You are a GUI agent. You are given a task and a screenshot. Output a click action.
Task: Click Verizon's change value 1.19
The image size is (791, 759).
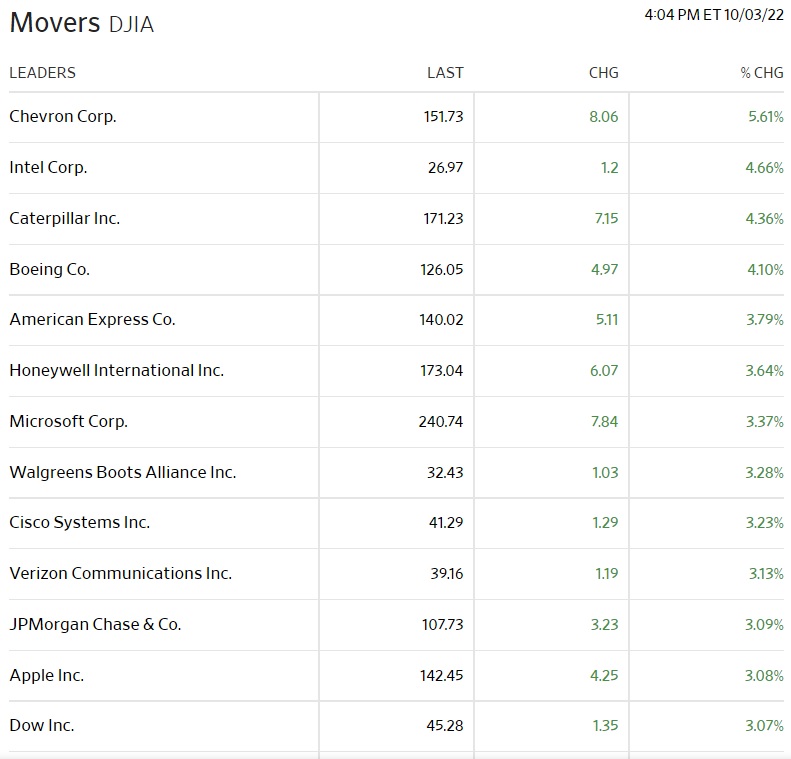tap(607, 573)
